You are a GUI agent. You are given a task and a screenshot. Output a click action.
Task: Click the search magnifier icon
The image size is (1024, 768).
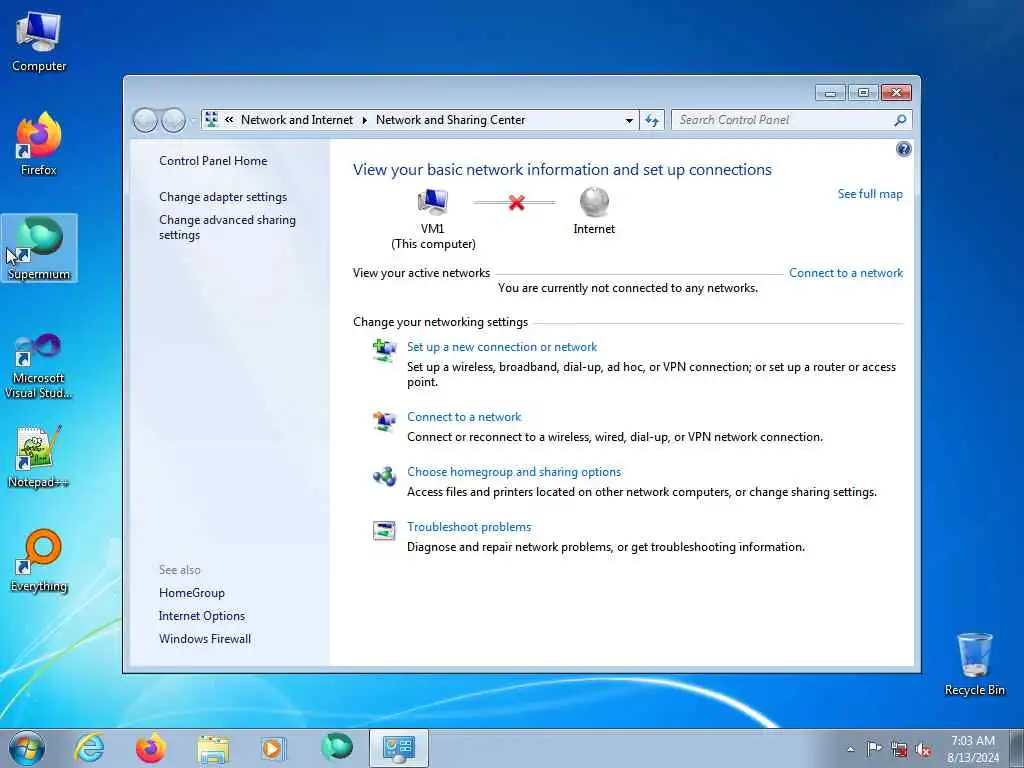point(900,120)
